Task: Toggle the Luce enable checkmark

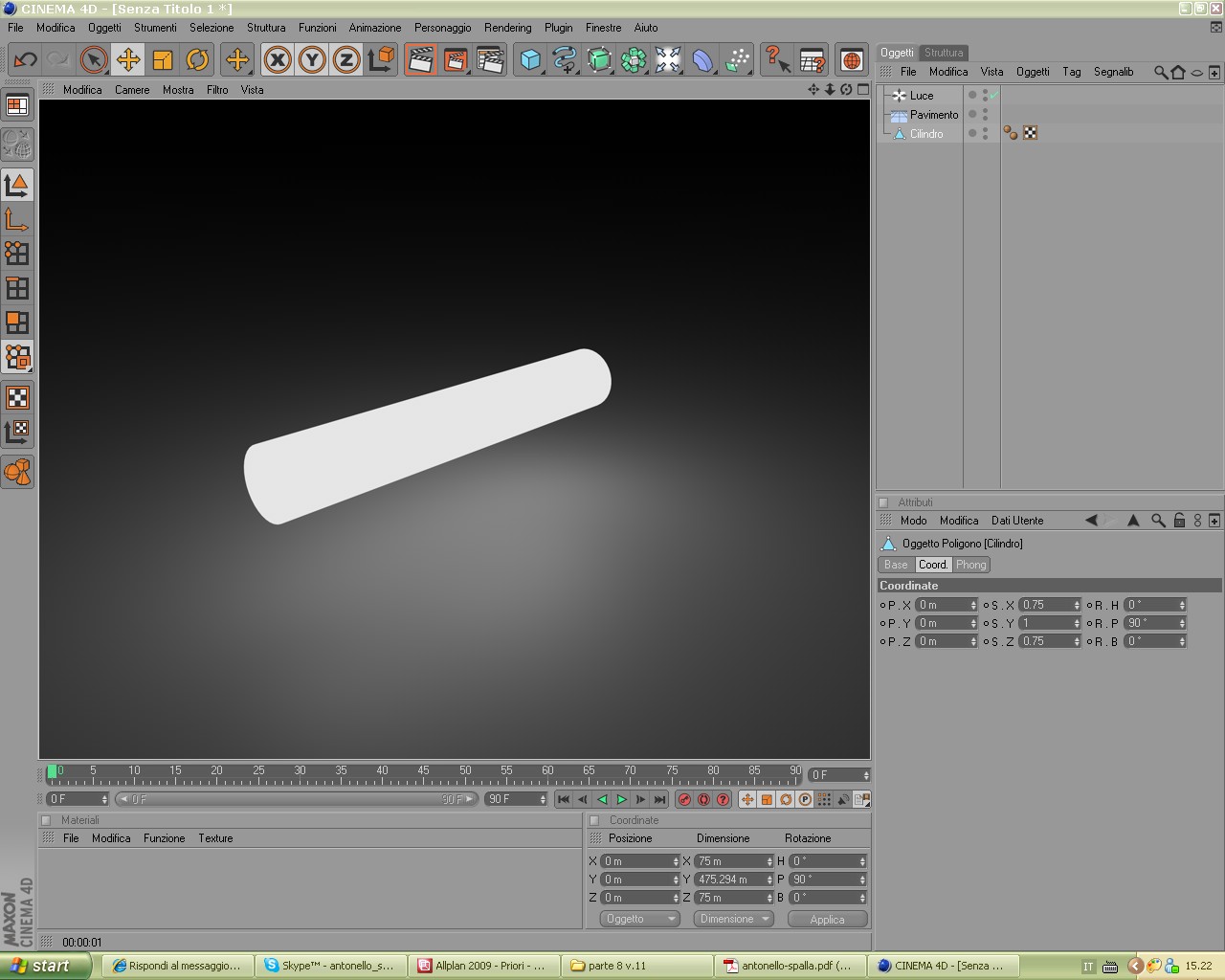Action: [x=994, y=95]
